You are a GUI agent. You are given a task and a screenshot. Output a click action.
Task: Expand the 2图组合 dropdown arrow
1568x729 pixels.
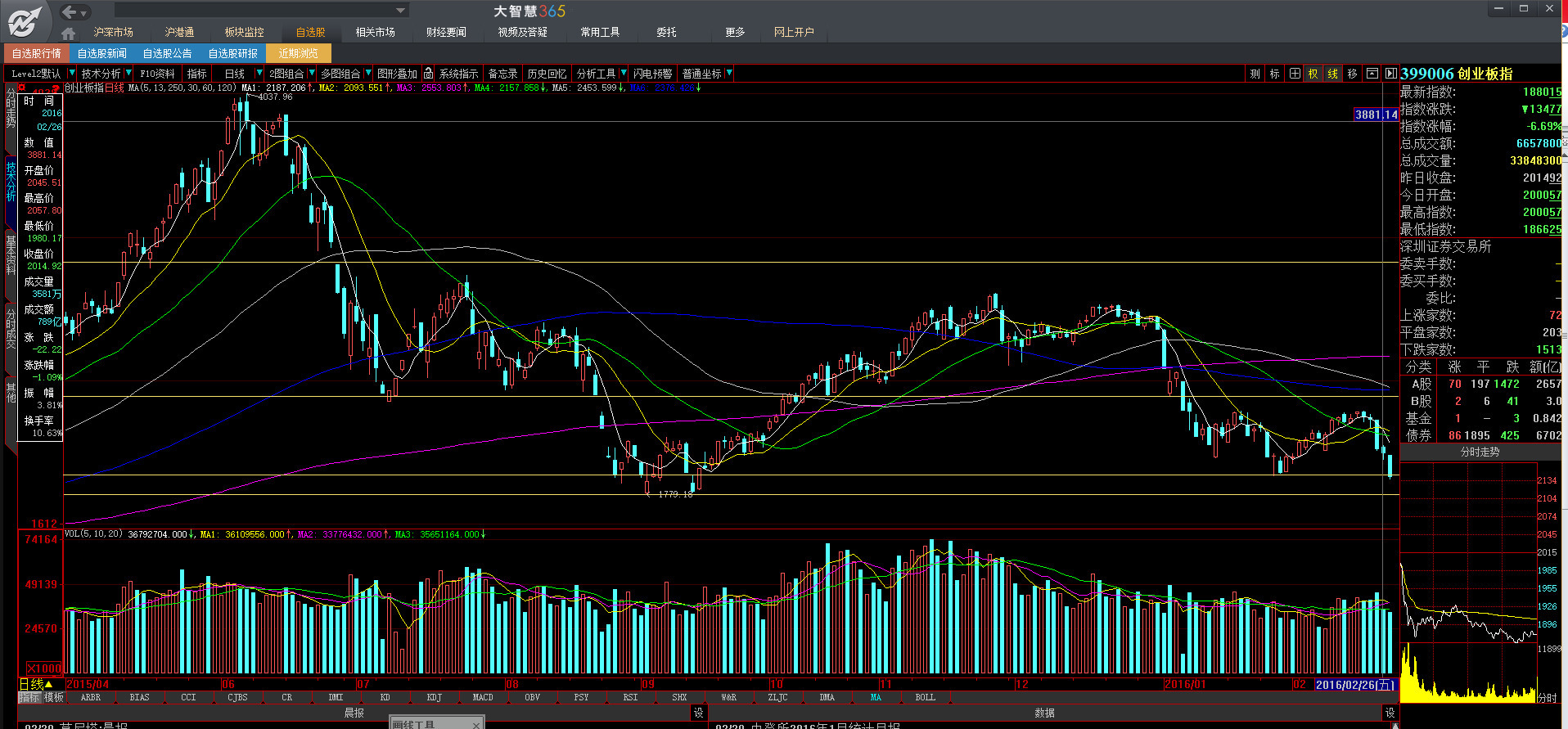[x=312, y=74]
